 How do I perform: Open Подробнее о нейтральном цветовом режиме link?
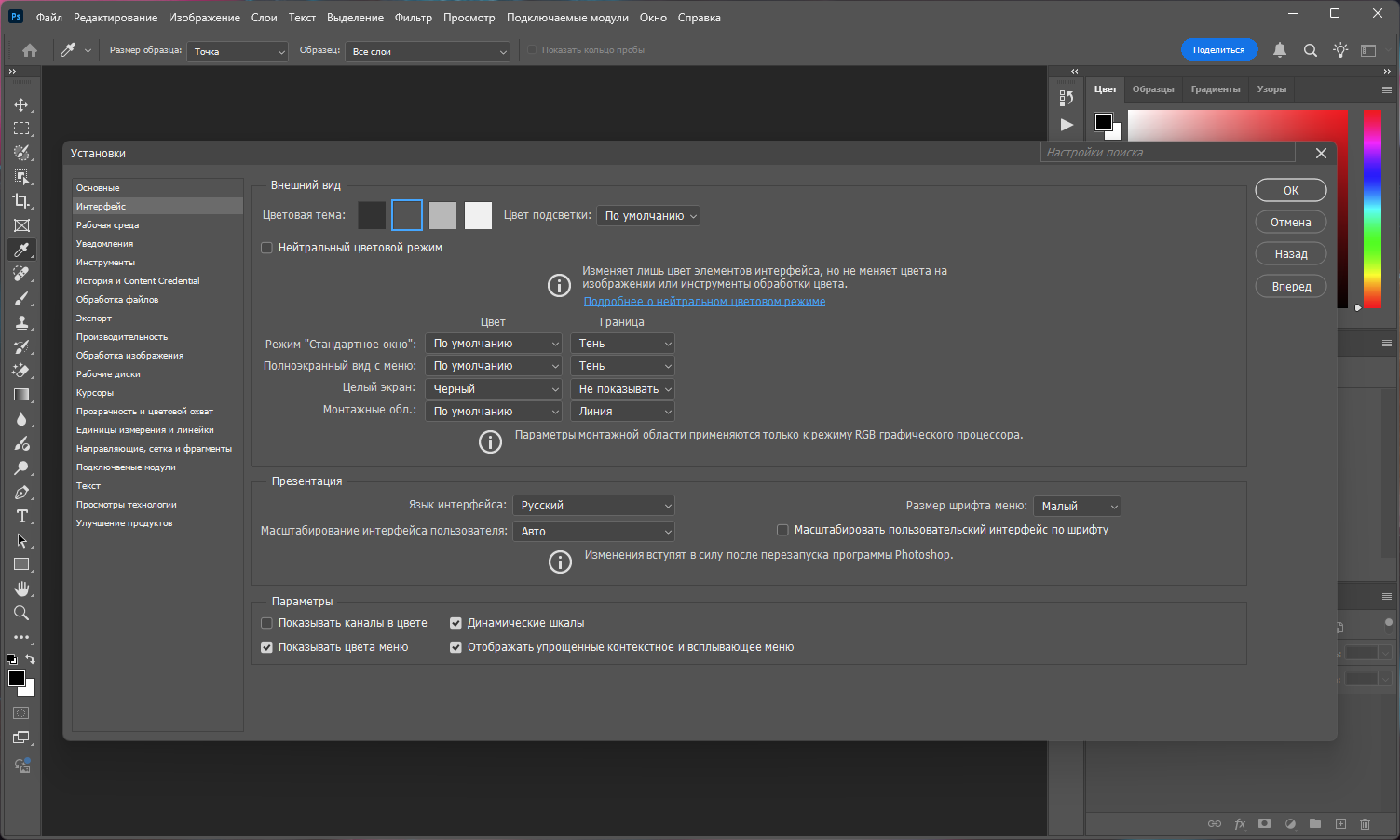(x=704, y=302)
